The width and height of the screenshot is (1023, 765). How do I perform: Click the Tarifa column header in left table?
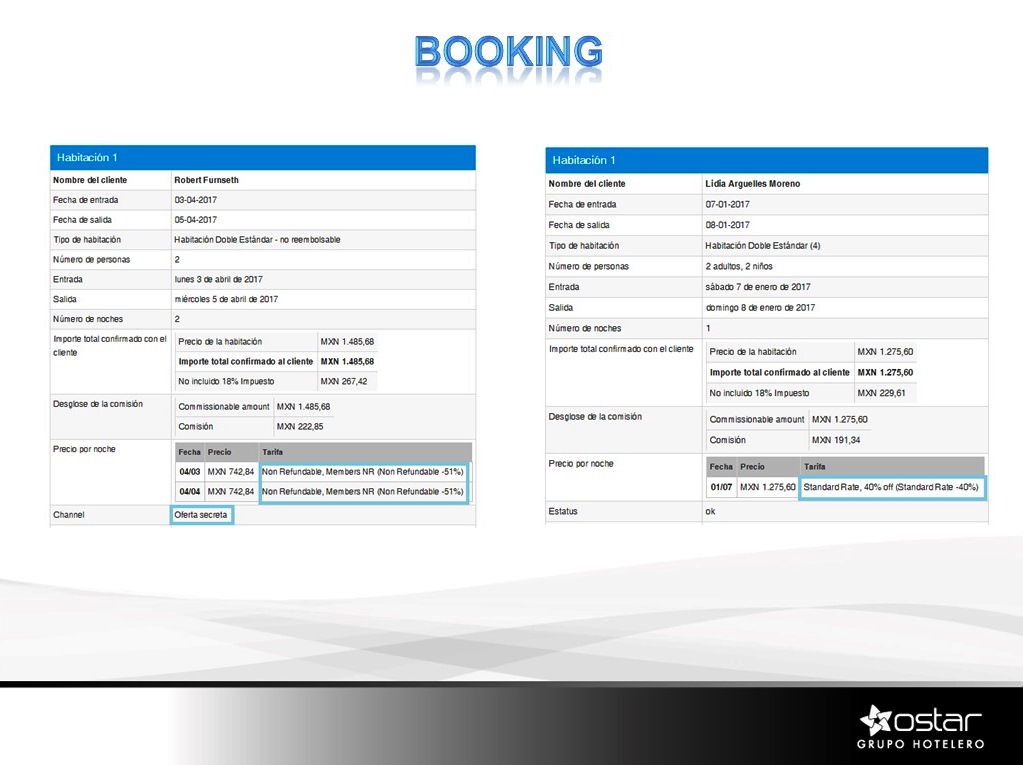272,452
